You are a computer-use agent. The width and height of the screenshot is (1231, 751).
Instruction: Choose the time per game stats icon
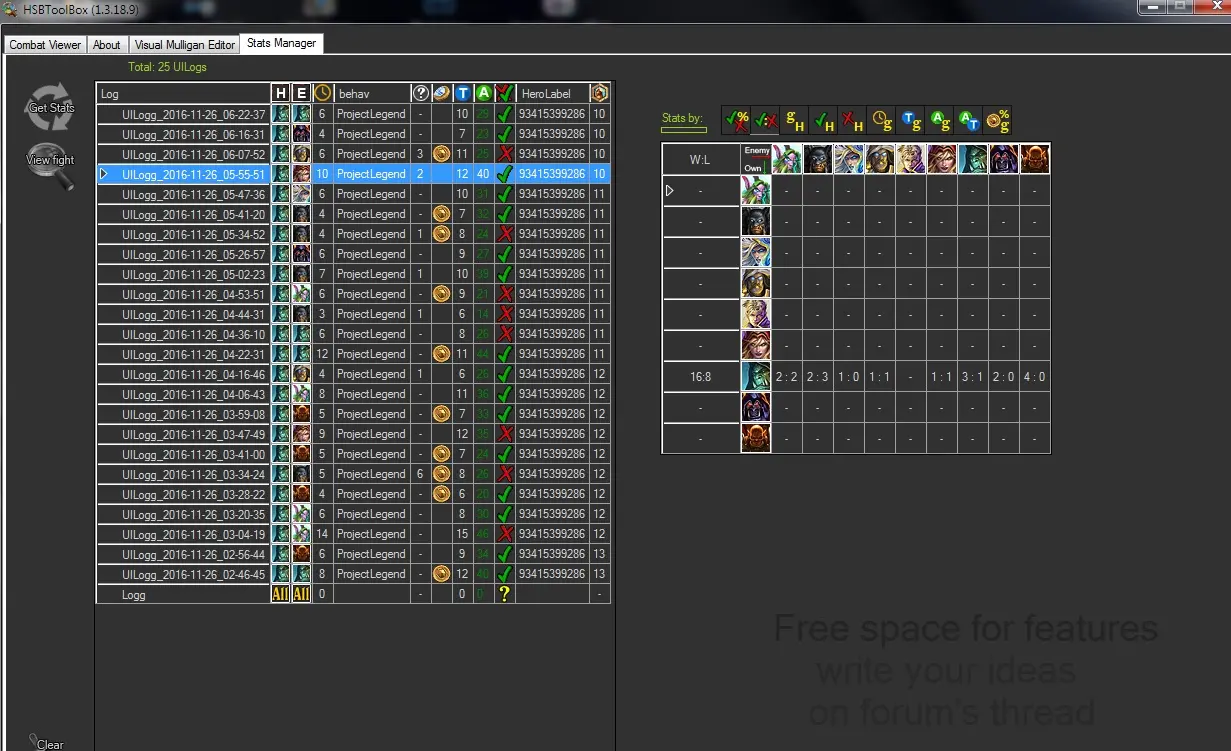tap(881, 120)
